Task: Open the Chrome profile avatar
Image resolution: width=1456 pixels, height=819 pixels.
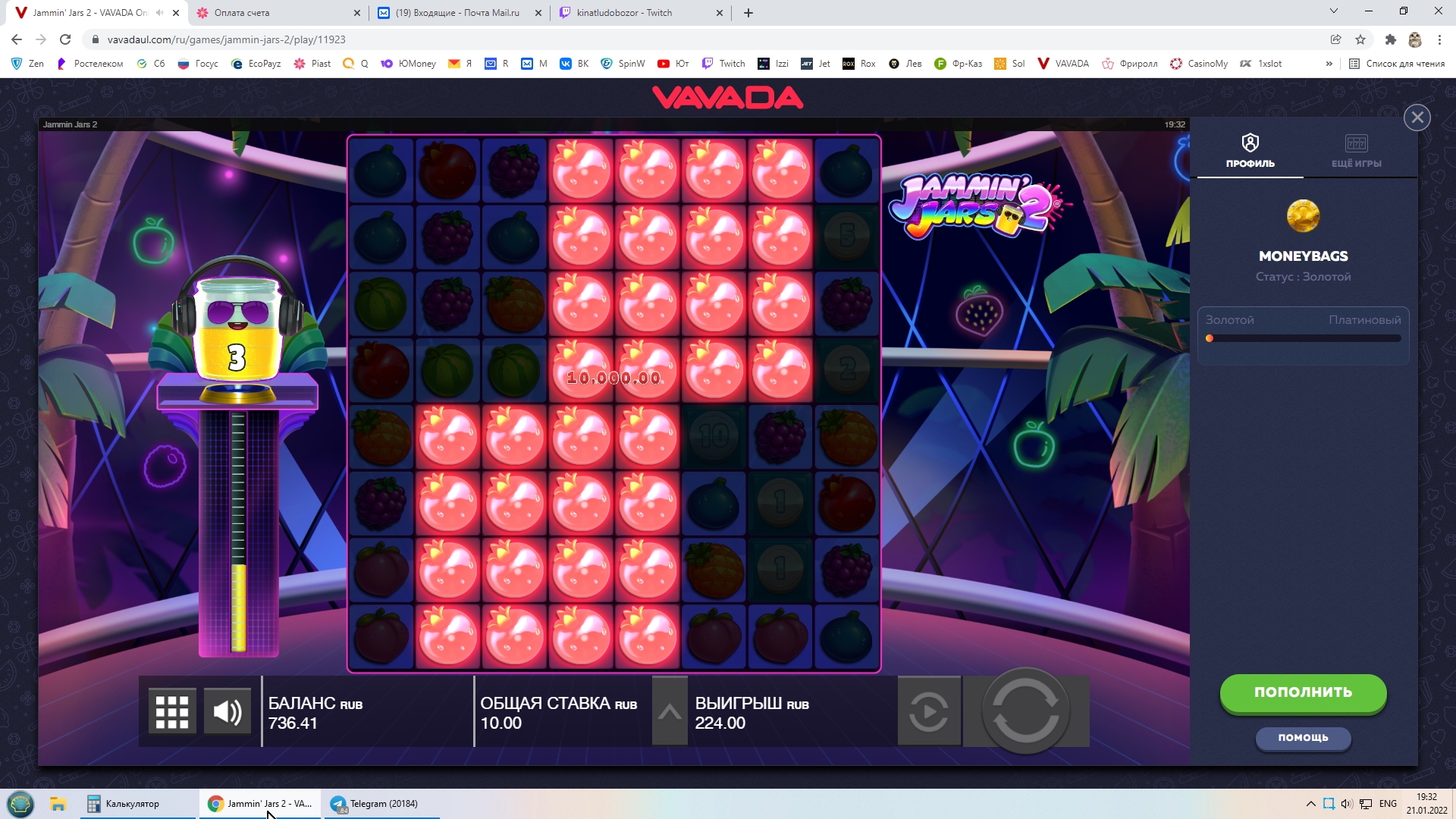Action: 1415,39
